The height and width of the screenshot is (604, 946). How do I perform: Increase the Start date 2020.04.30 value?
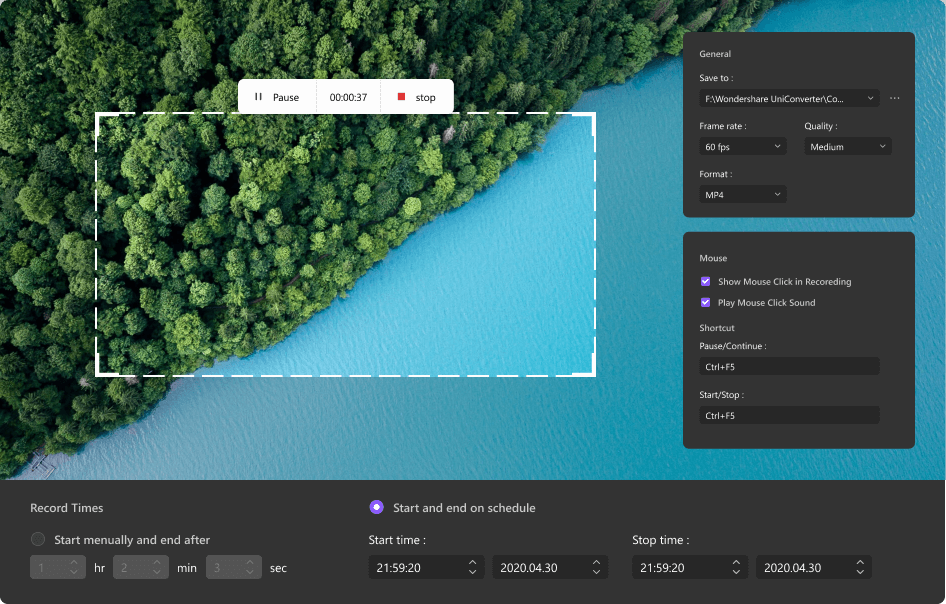[596, 562]
